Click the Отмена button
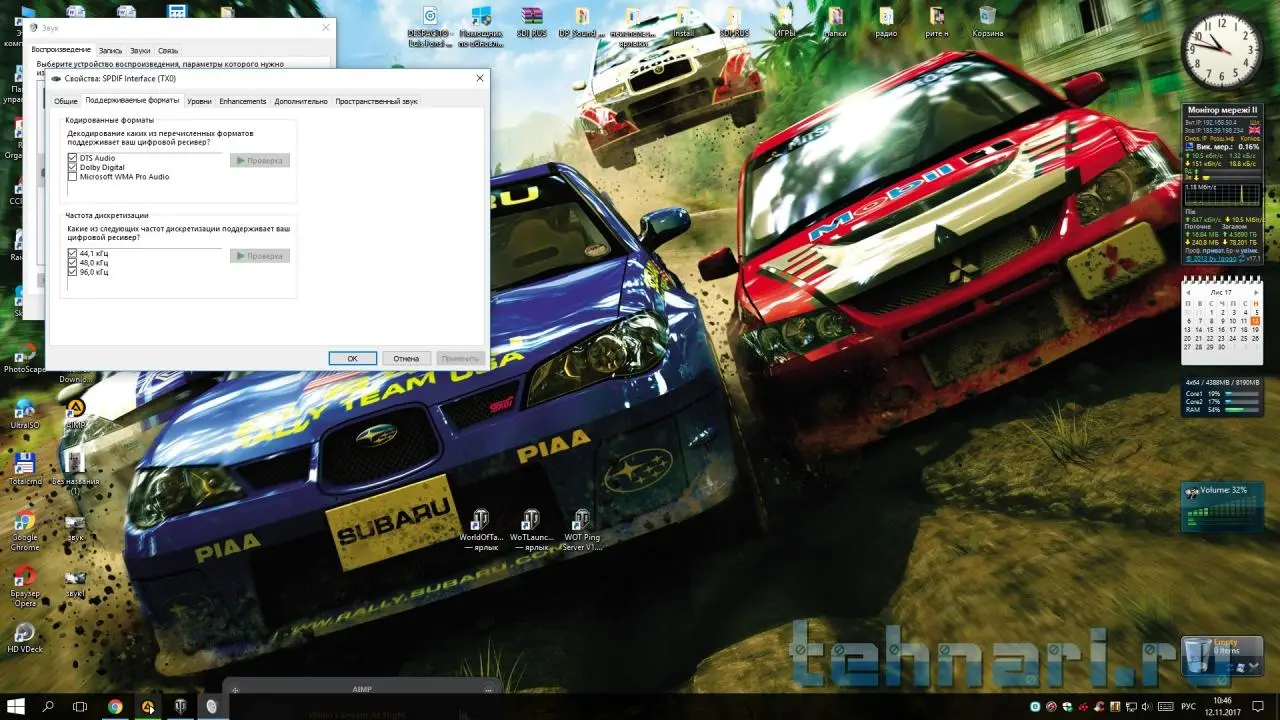Image resolution: width=1280 pixels, height=720 pixels. click(406, 358)
